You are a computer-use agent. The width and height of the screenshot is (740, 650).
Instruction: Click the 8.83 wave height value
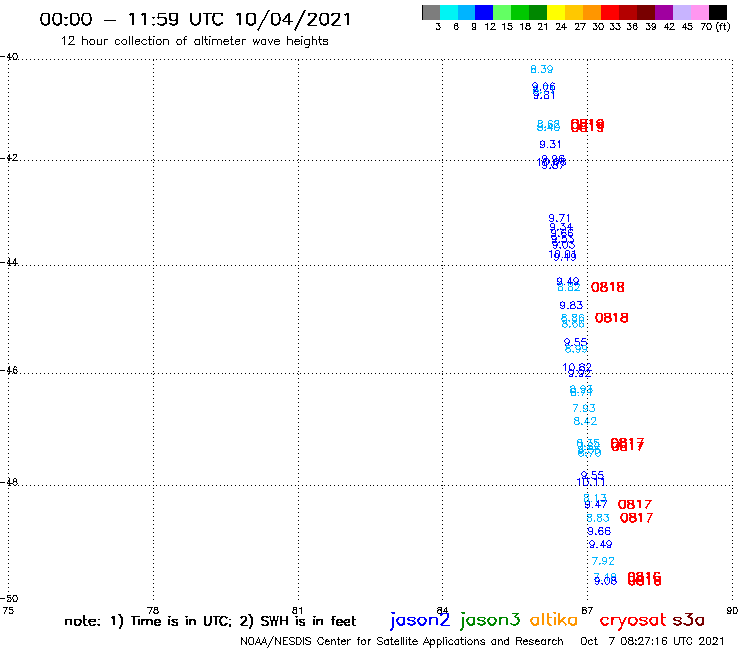[598, 518]
